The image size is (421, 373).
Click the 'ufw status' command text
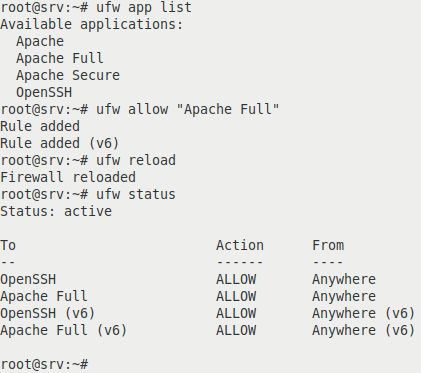136,194
